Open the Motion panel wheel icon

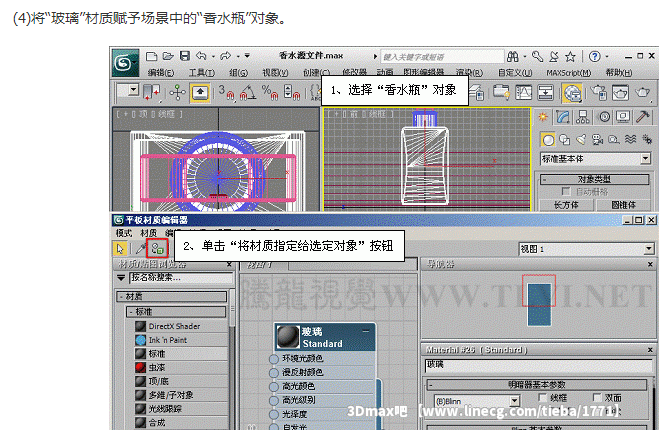coord(604,117)
